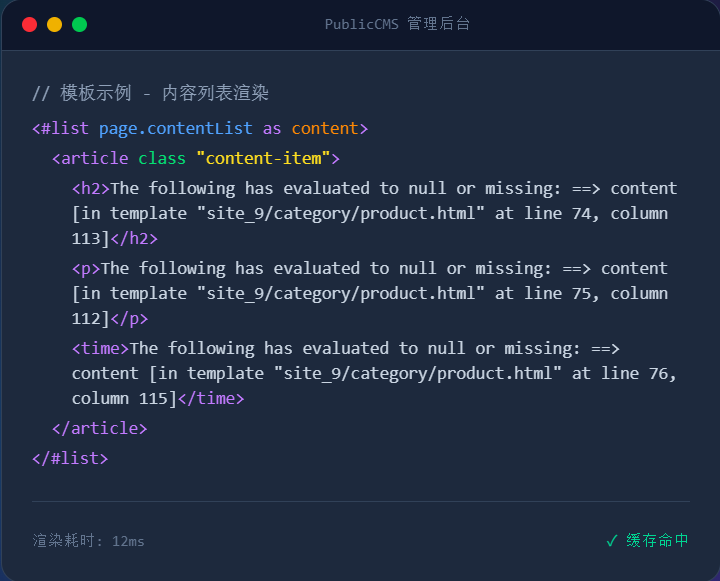Image resolution: width=720 pixels, height=581 pixels.
Task: Click the opening <article tag
Action: (x=90, y=158)
